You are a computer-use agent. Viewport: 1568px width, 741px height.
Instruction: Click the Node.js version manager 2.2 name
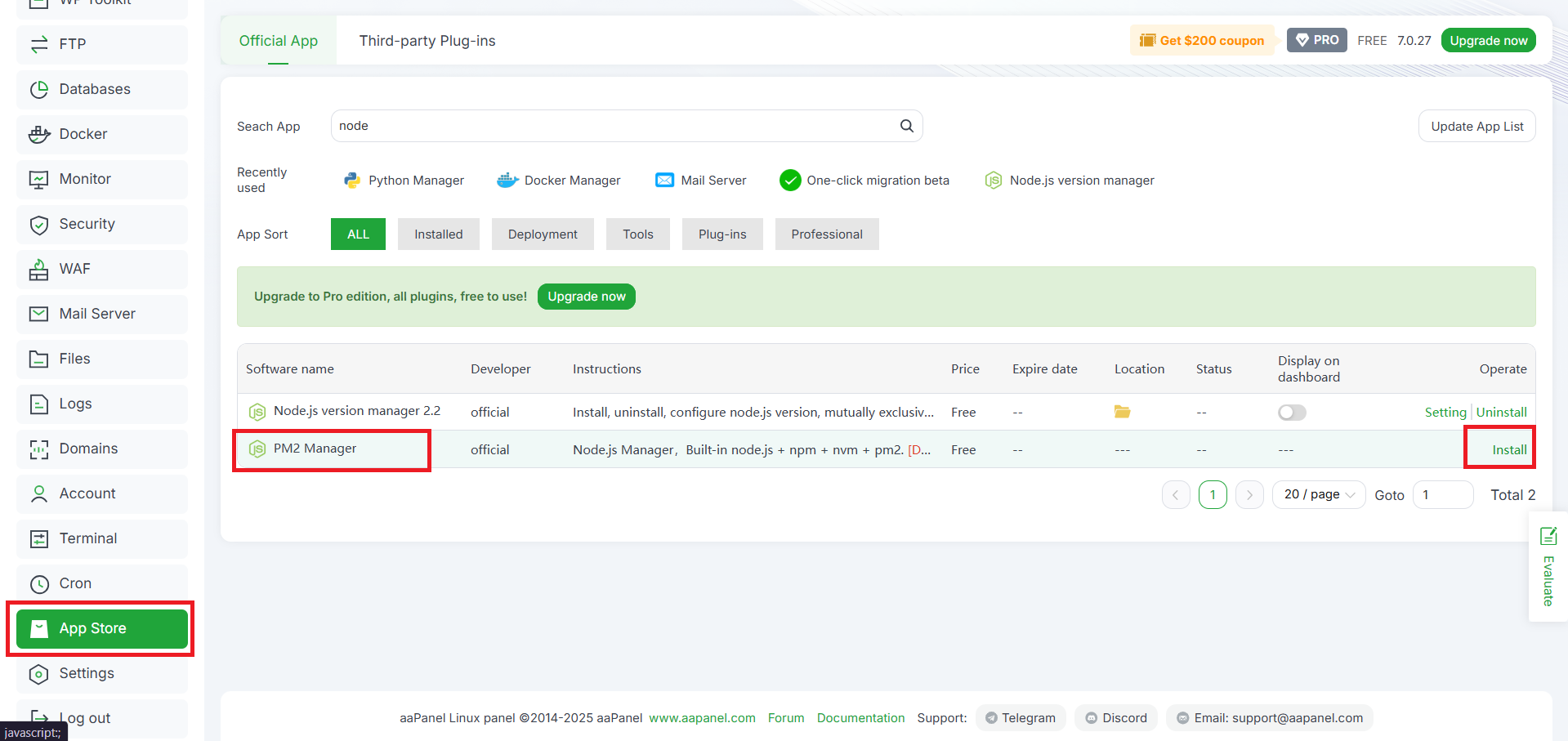coord(357,411)
